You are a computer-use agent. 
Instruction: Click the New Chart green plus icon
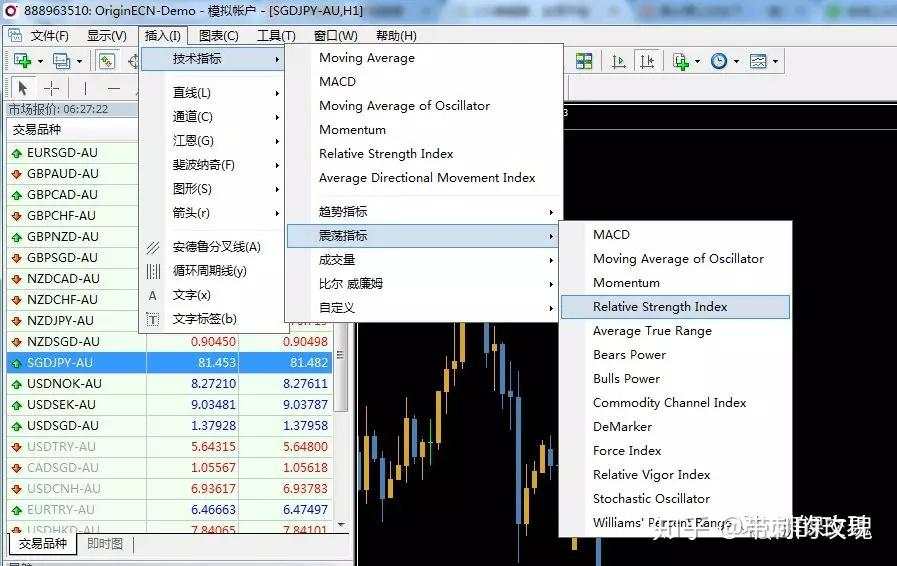coord(22,61)
